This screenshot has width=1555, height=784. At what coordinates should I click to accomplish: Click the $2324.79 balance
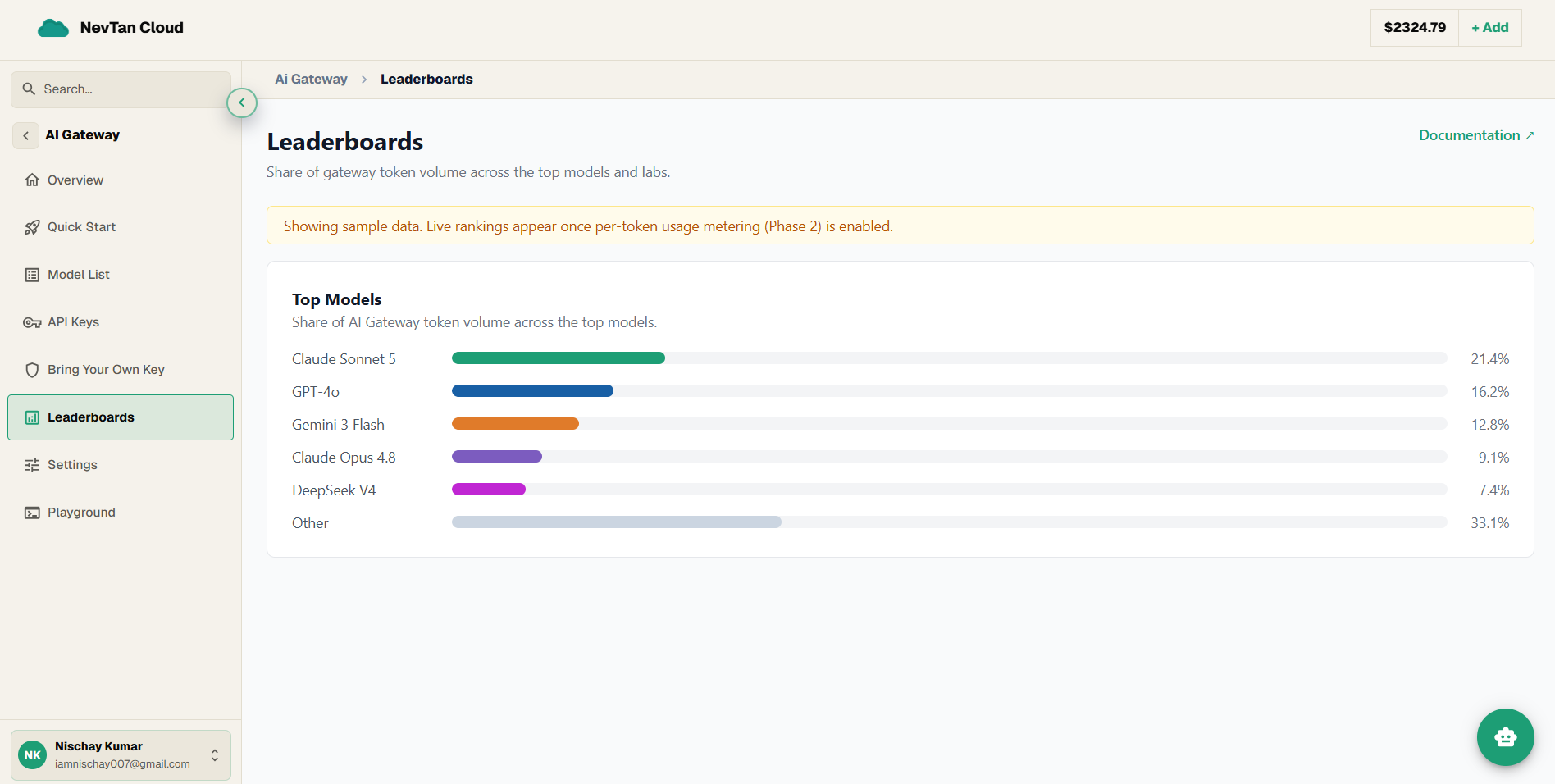pyautogui.click(x=1415, y=28)
